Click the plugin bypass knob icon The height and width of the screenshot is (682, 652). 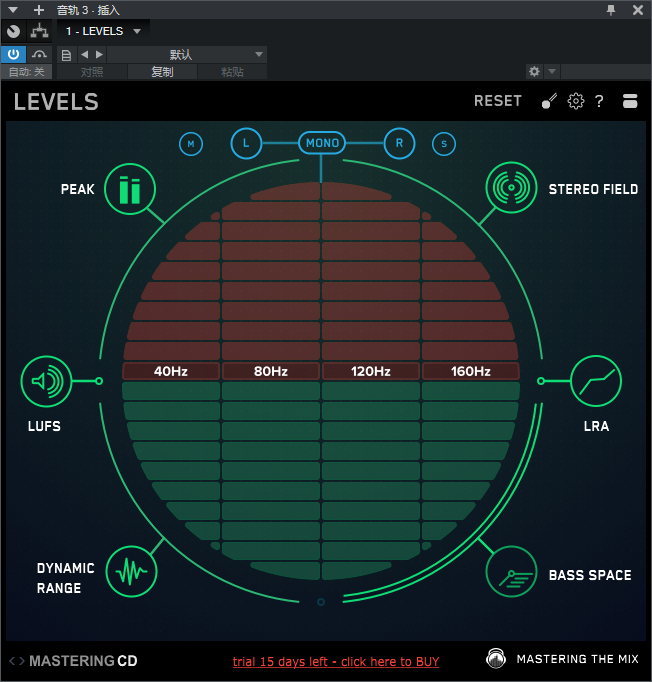pos(13,31)
